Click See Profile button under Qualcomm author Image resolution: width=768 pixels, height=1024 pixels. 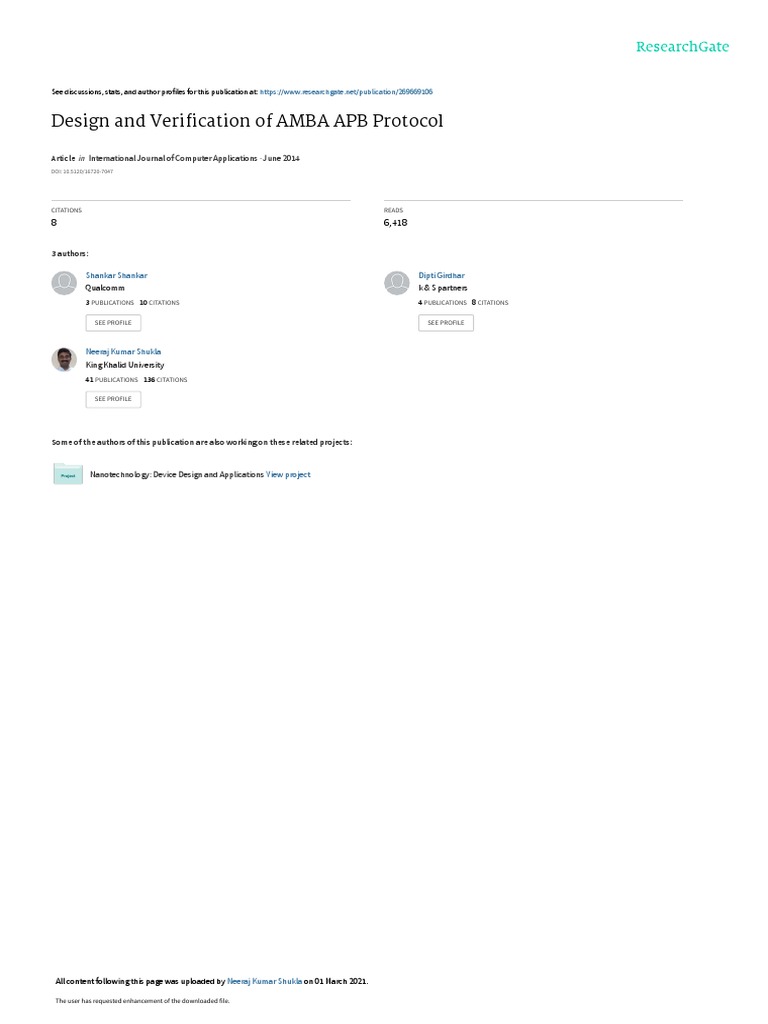tap(113, 323)
